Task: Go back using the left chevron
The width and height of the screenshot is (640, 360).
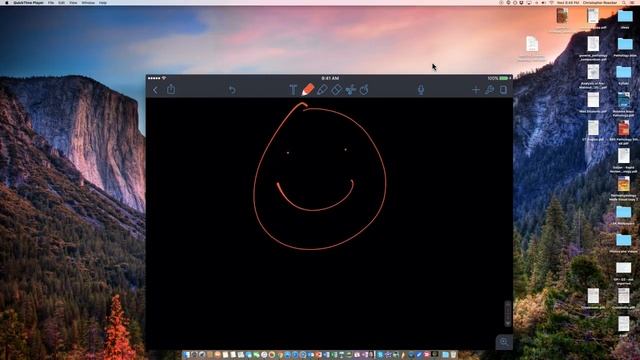Action: coord(155,90)
